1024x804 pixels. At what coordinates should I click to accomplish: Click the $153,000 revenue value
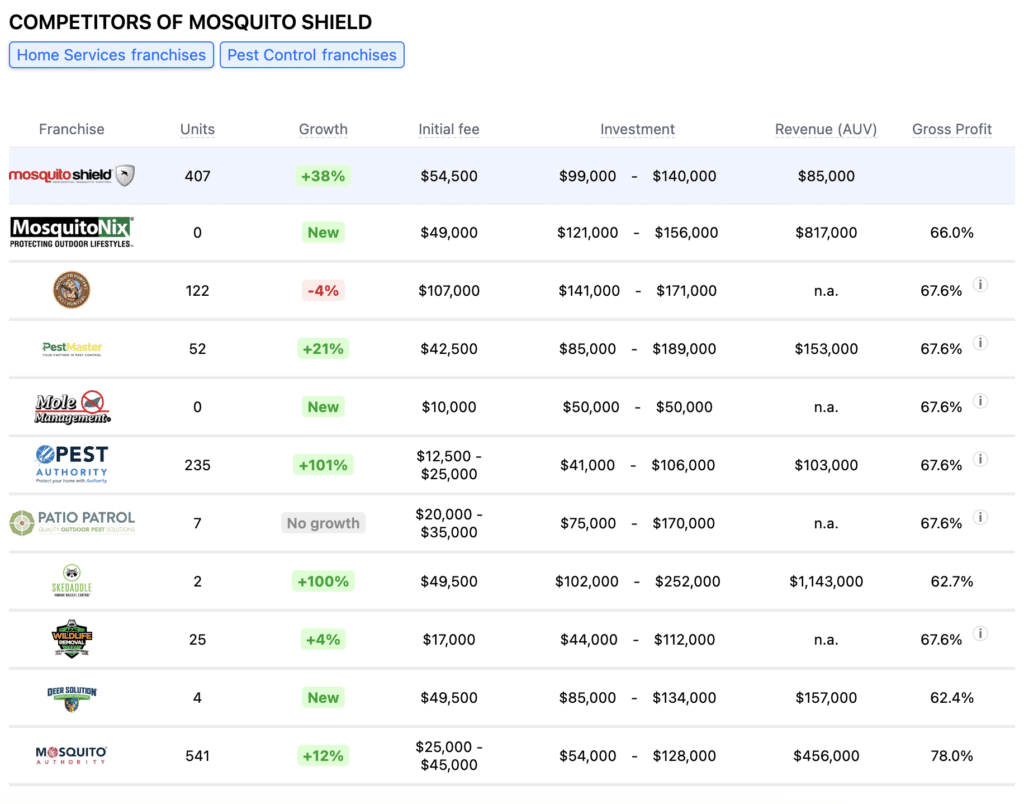[826, 349]
